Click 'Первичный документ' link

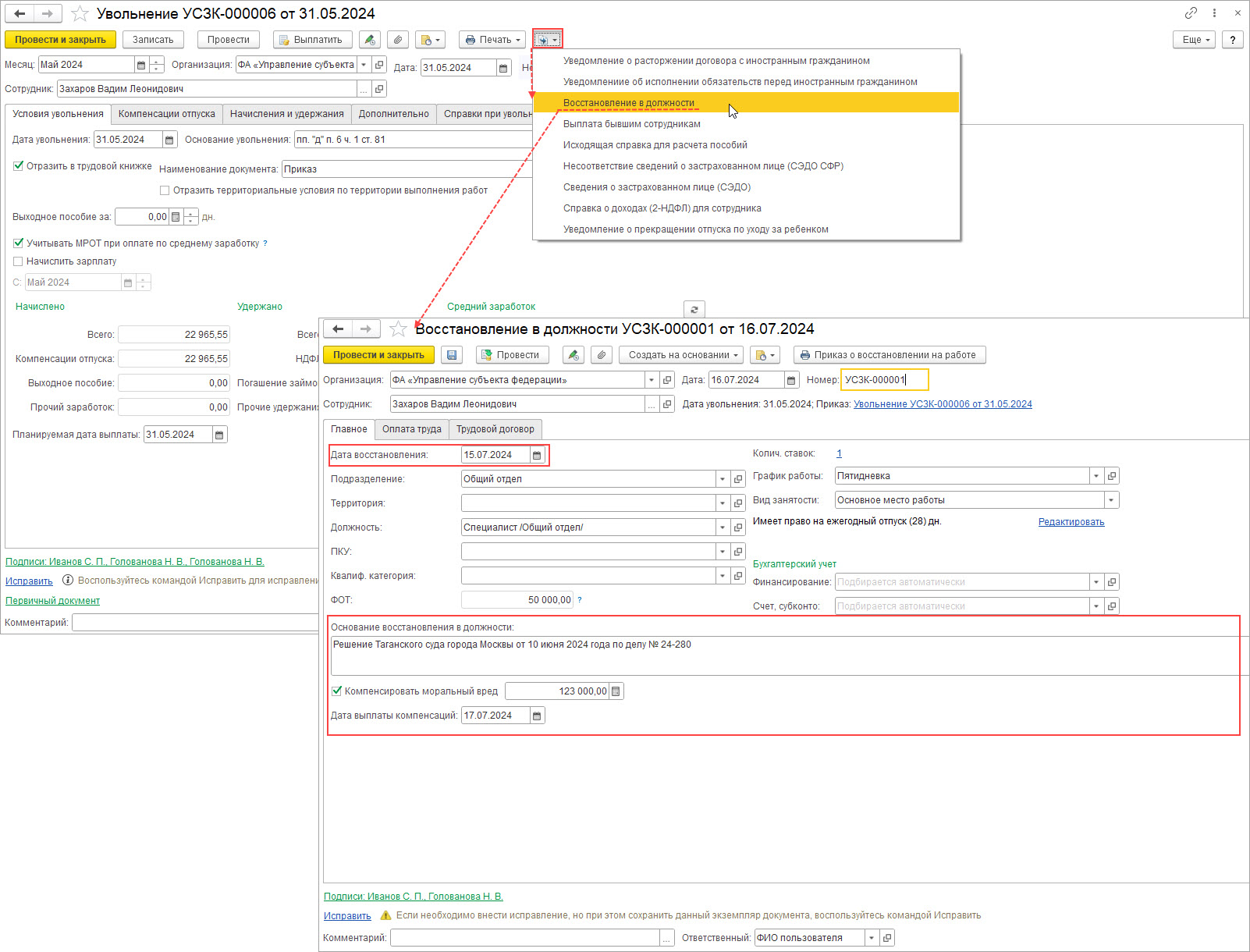tap(53, 601)
